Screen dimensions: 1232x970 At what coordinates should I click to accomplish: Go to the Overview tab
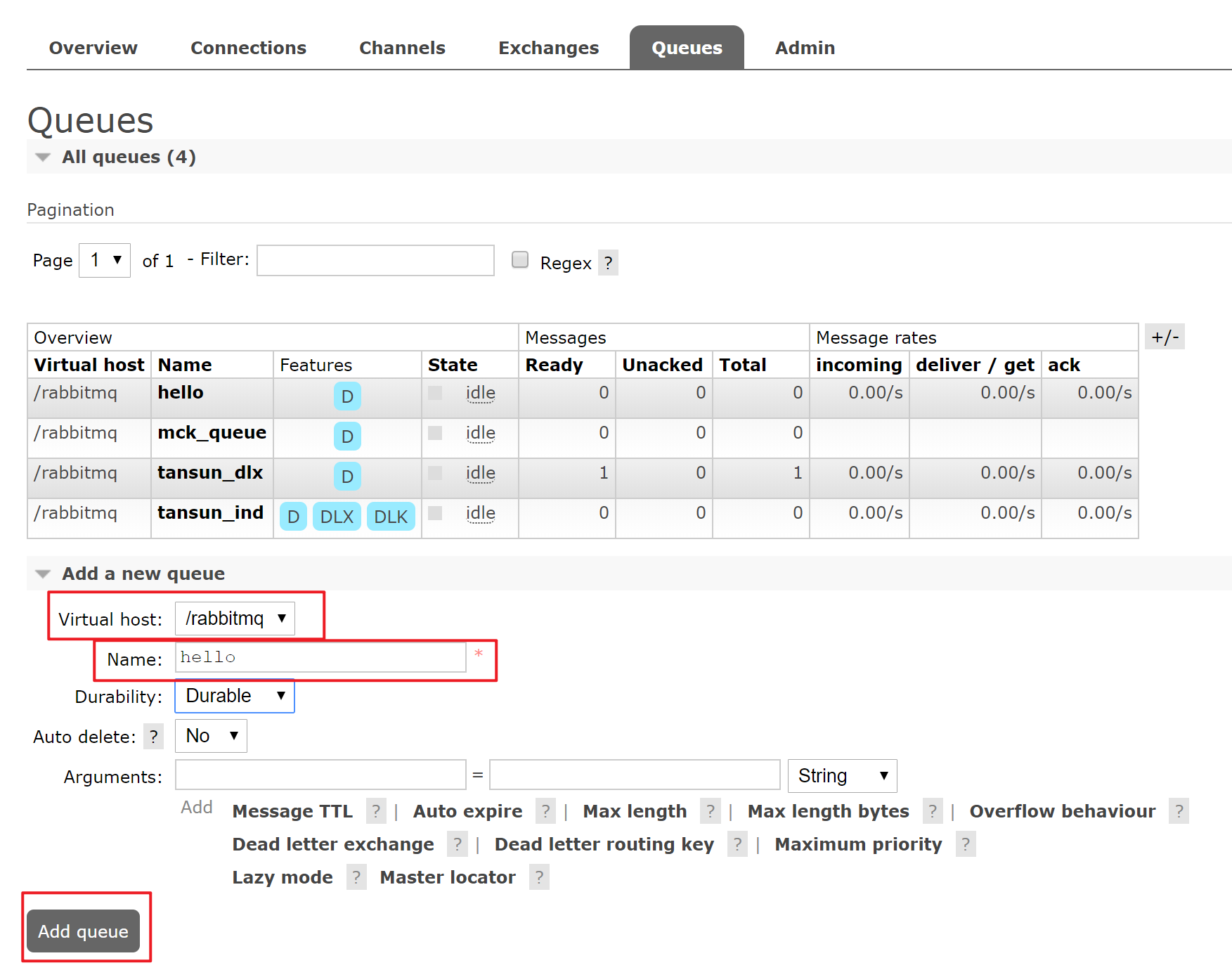pyautogui.click(x=93, y=48)
